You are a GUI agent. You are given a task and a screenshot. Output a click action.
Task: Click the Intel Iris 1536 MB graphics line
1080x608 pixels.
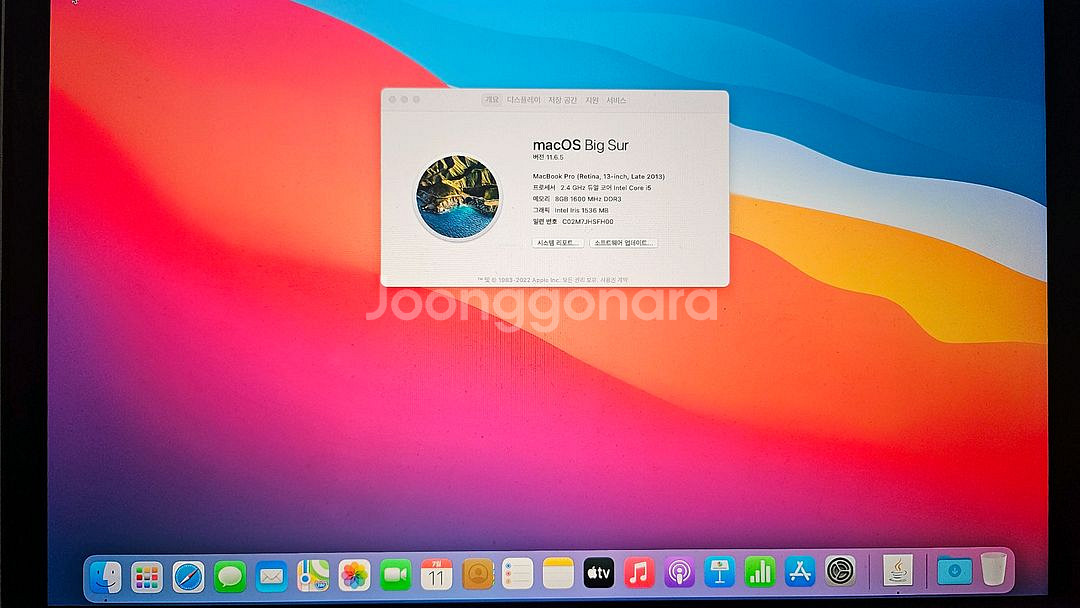point(570,210)
